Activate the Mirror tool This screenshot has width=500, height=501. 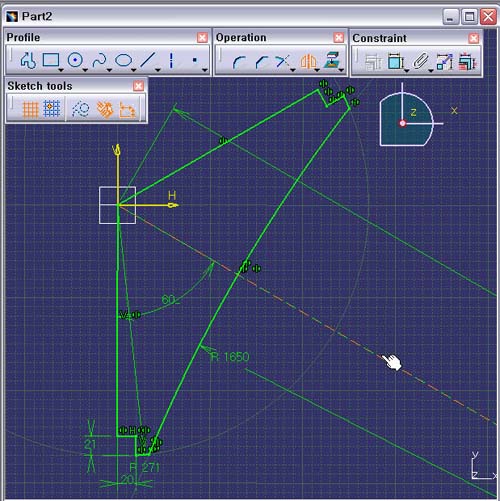coord(308,62)
